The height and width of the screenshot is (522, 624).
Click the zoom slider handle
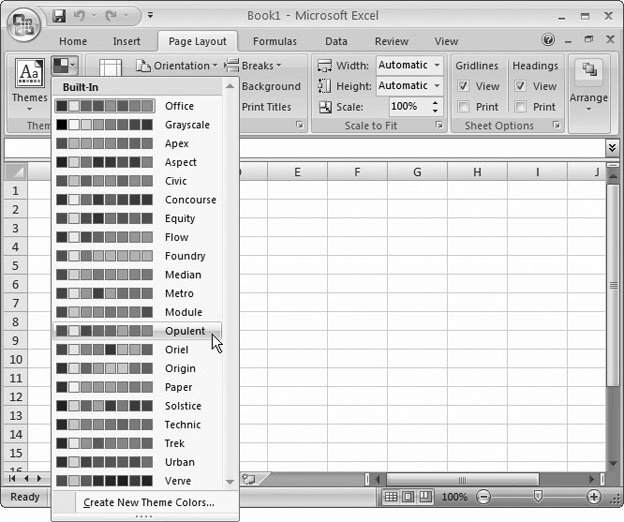[x=538, y=497]
